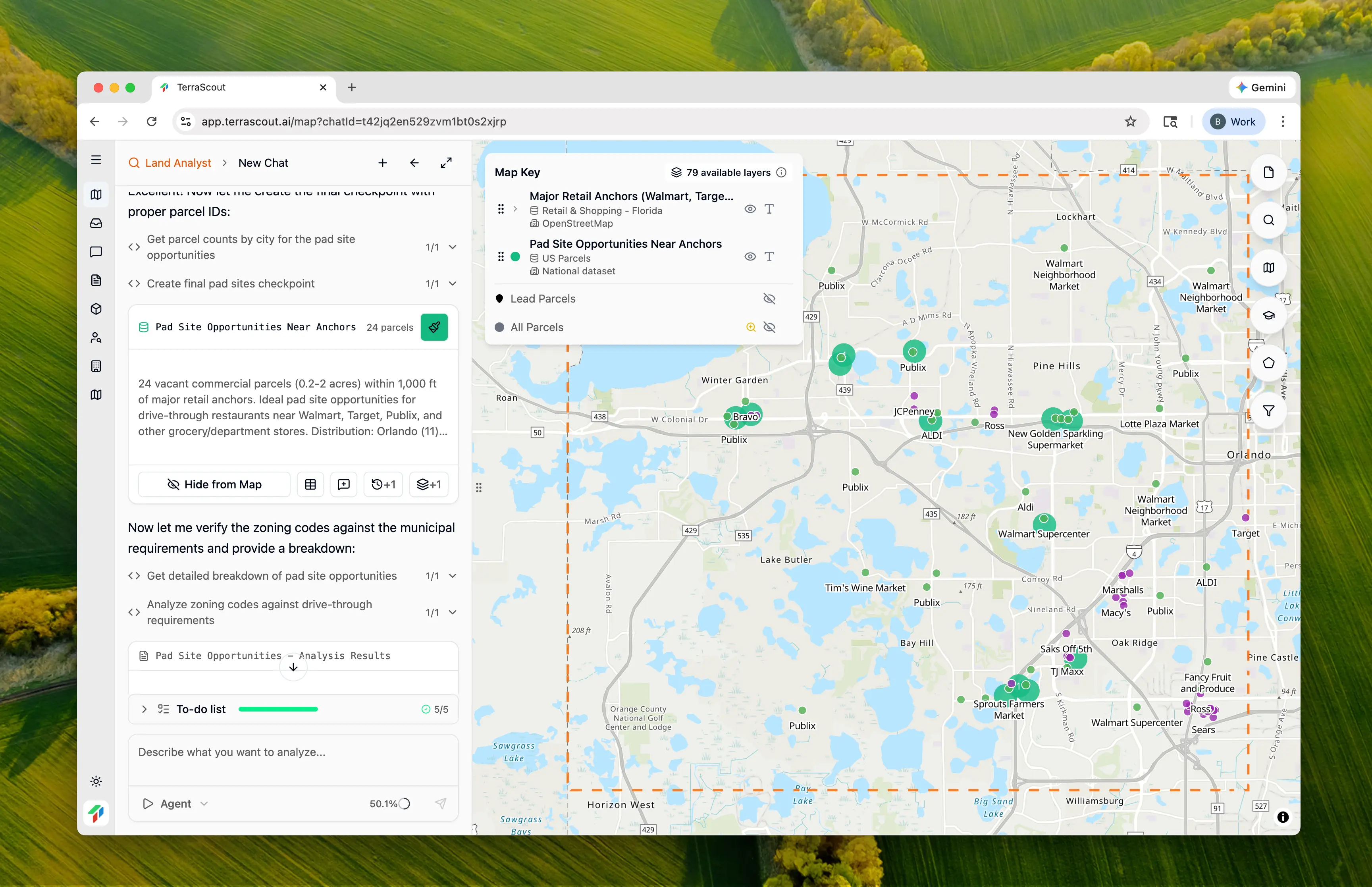The image size is (1372, 887).
Task: Click the Hide from Map button
Action: click(x=214, y=484)
